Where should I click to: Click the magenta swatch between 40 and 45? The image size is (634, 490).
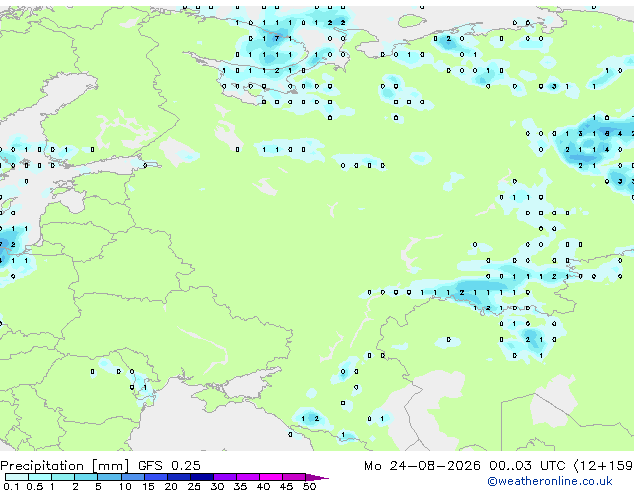point(271,477)
